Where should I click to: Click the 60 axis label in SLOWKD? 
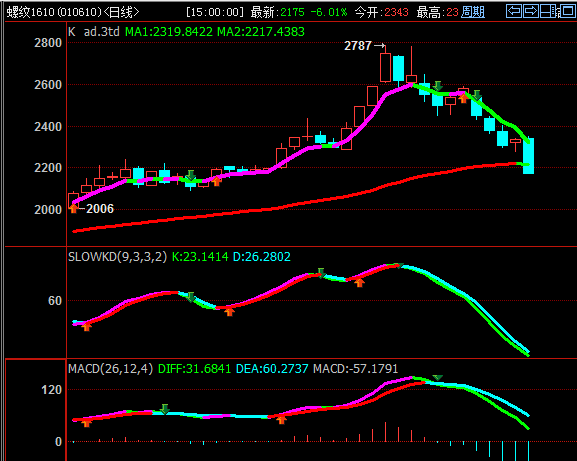55,301
